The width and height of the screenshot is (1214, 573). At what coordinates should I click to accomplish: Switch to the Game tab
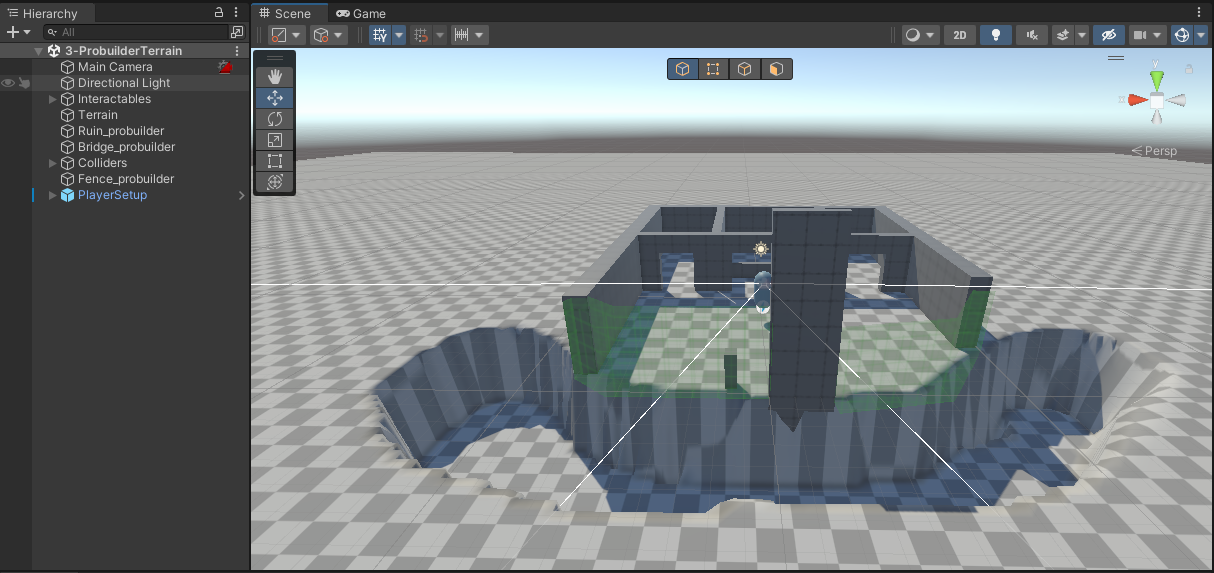coord(361,14)
